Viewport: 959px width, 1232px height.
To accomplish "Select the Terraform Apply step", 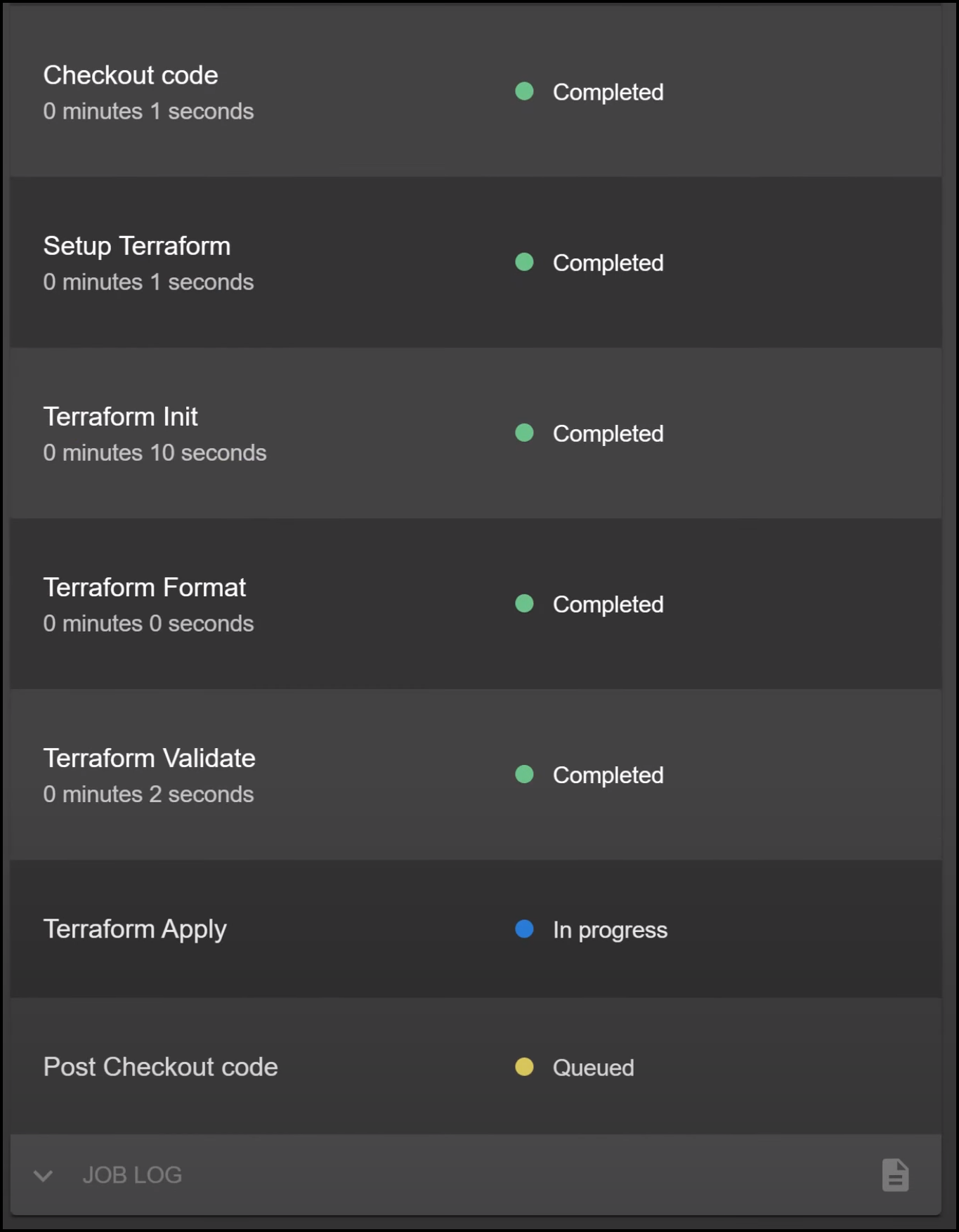I will click(x=136, y=929).
